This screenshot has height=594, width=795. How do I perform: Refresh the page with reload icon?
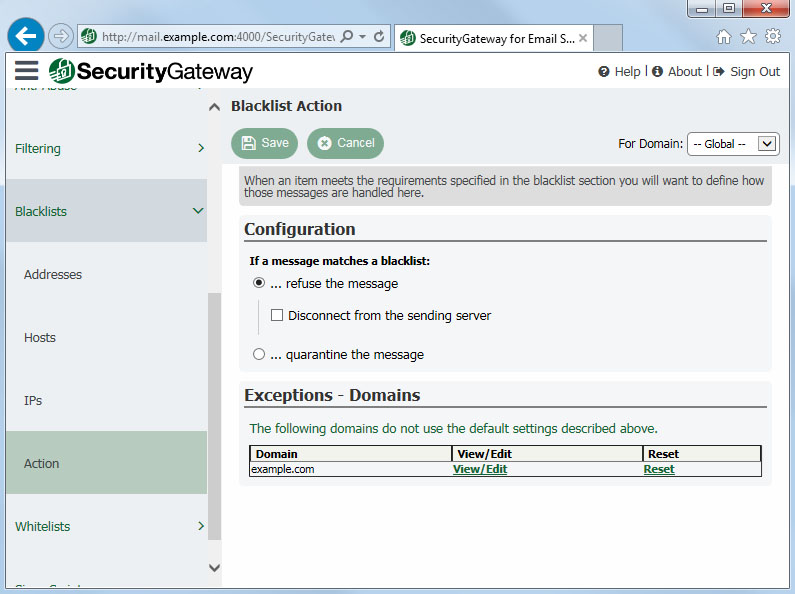(x=379, y=36)
